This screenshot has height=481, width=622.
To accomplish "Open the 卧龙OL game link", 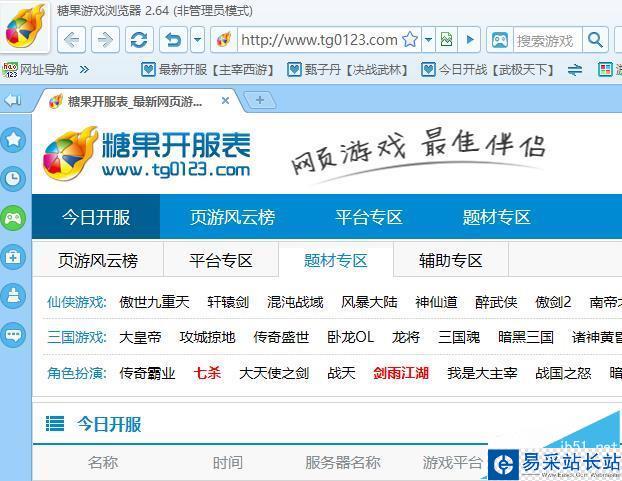I will point(351,337).
